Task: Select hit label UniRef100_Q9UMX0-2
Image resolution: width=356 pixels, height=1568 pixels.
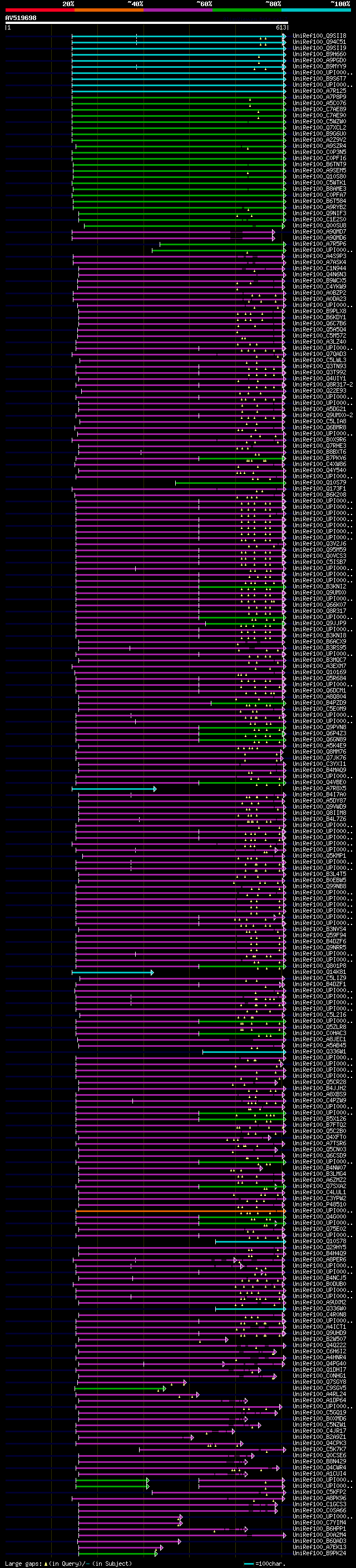Action: click(323, 415)
